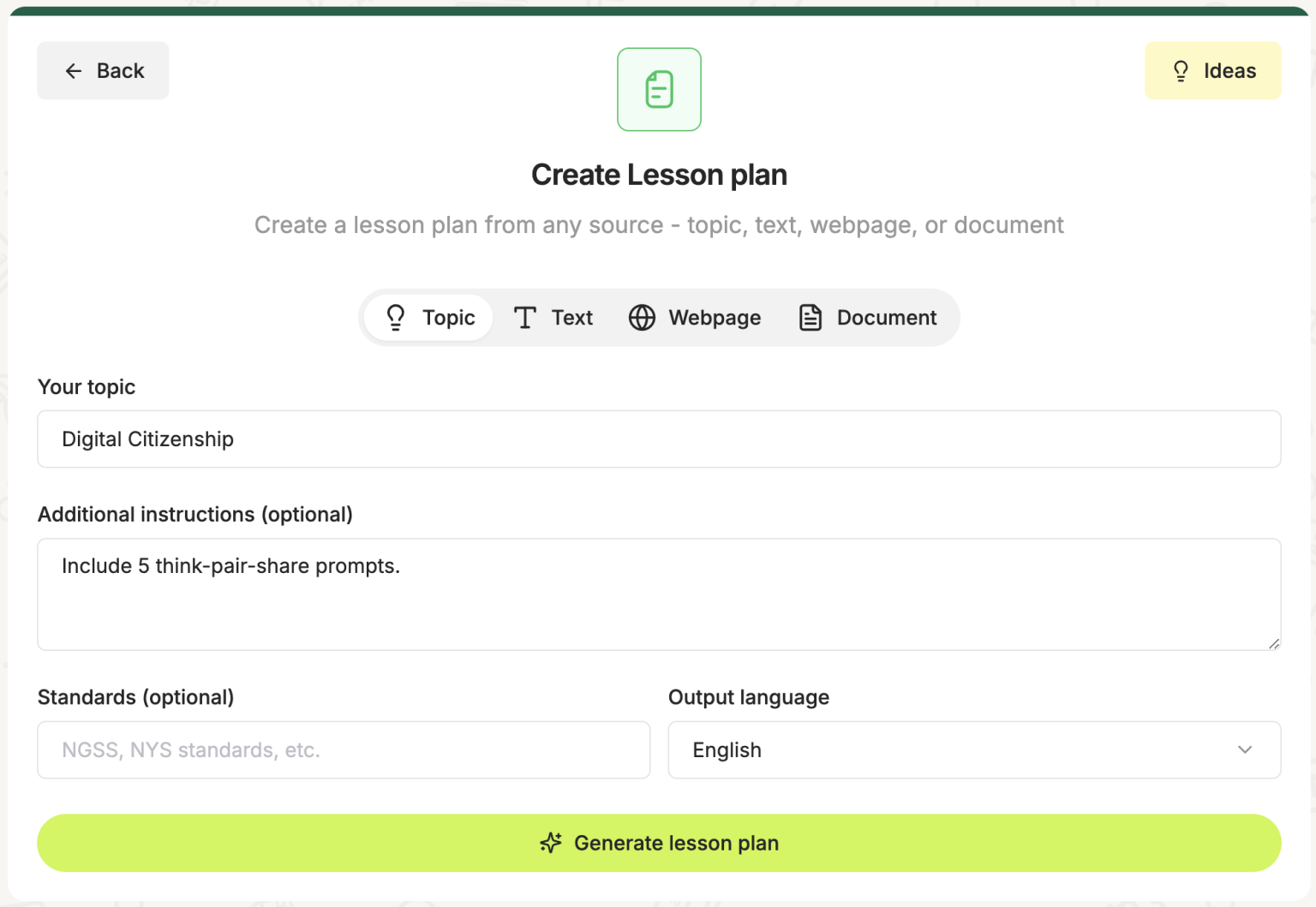Click the Standards input field
The width and height of the screenshot is (1316, 907).
(343, 749)
